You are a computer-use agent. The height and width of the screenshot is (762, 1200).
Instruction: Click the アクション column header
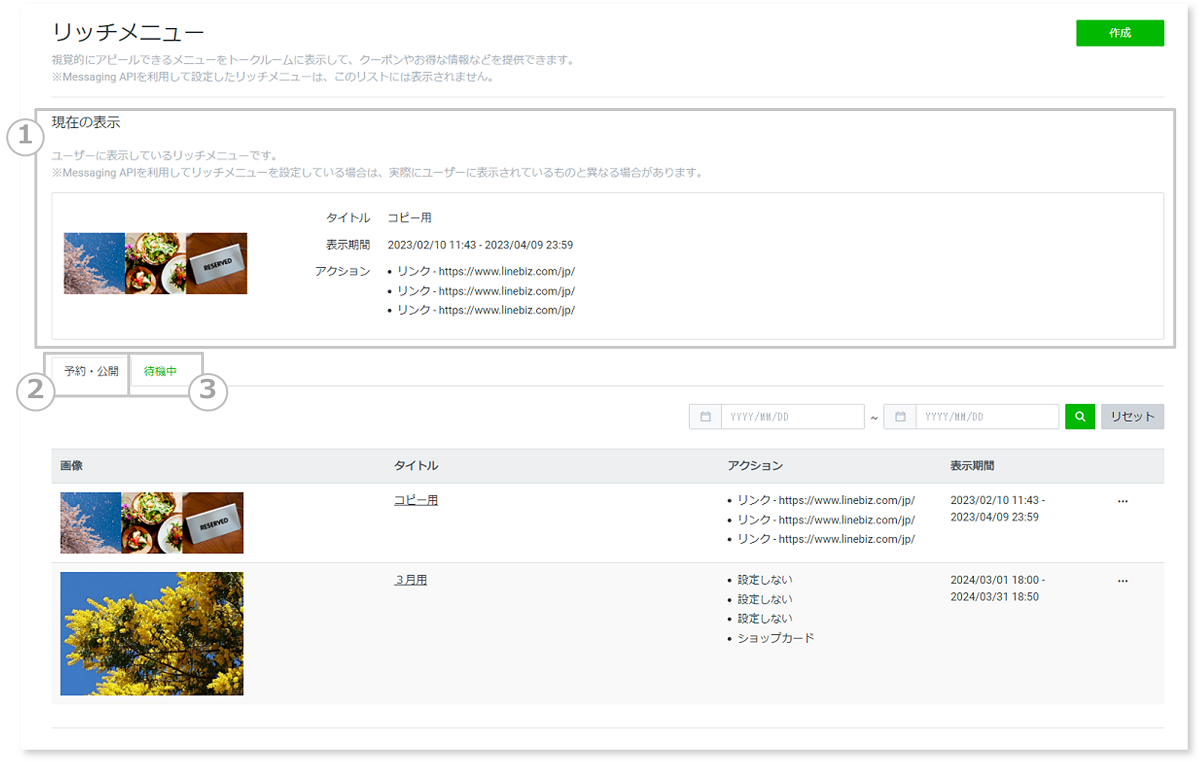pos(755,466)
